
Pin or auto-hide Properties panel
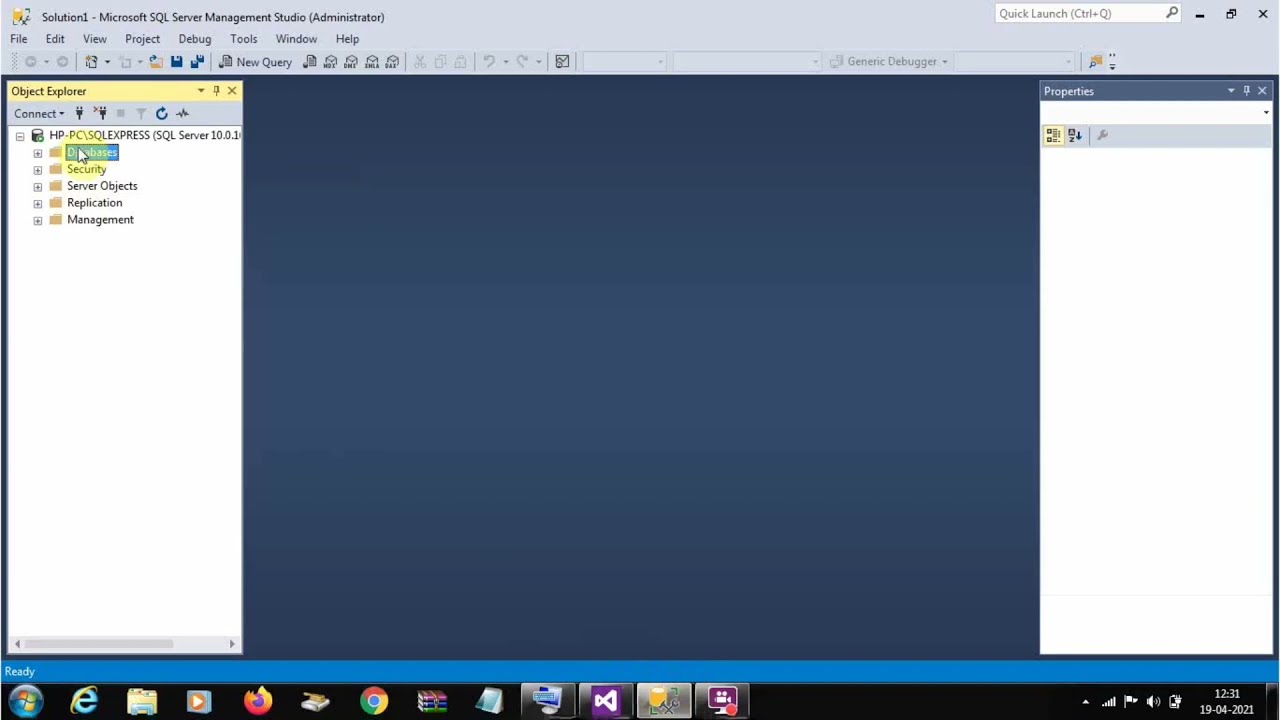tap(1246, 91)
